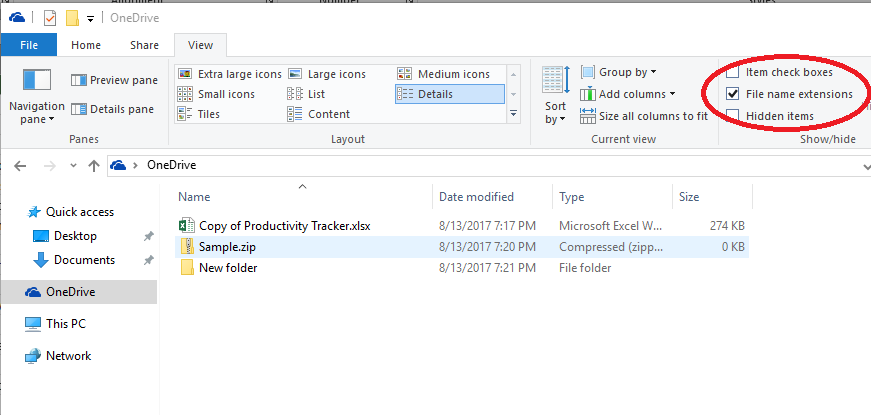
Task: Select the Details layout option
Action: [450, 94]
